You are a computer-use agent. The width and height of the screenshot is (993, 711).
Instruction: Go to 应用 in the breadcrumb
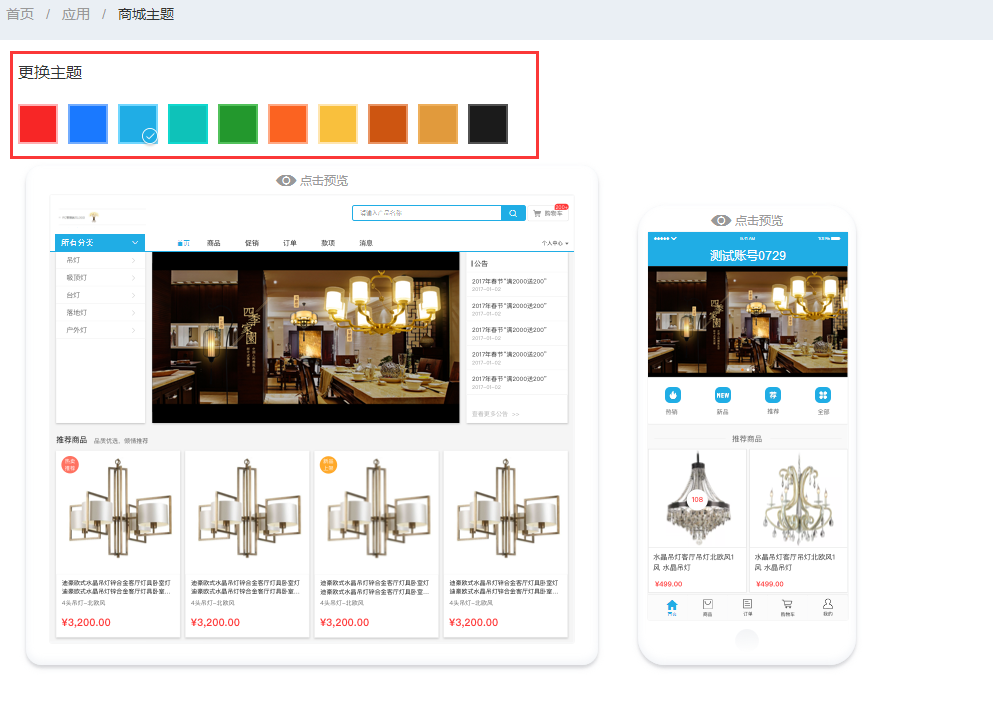click(76, 14)
